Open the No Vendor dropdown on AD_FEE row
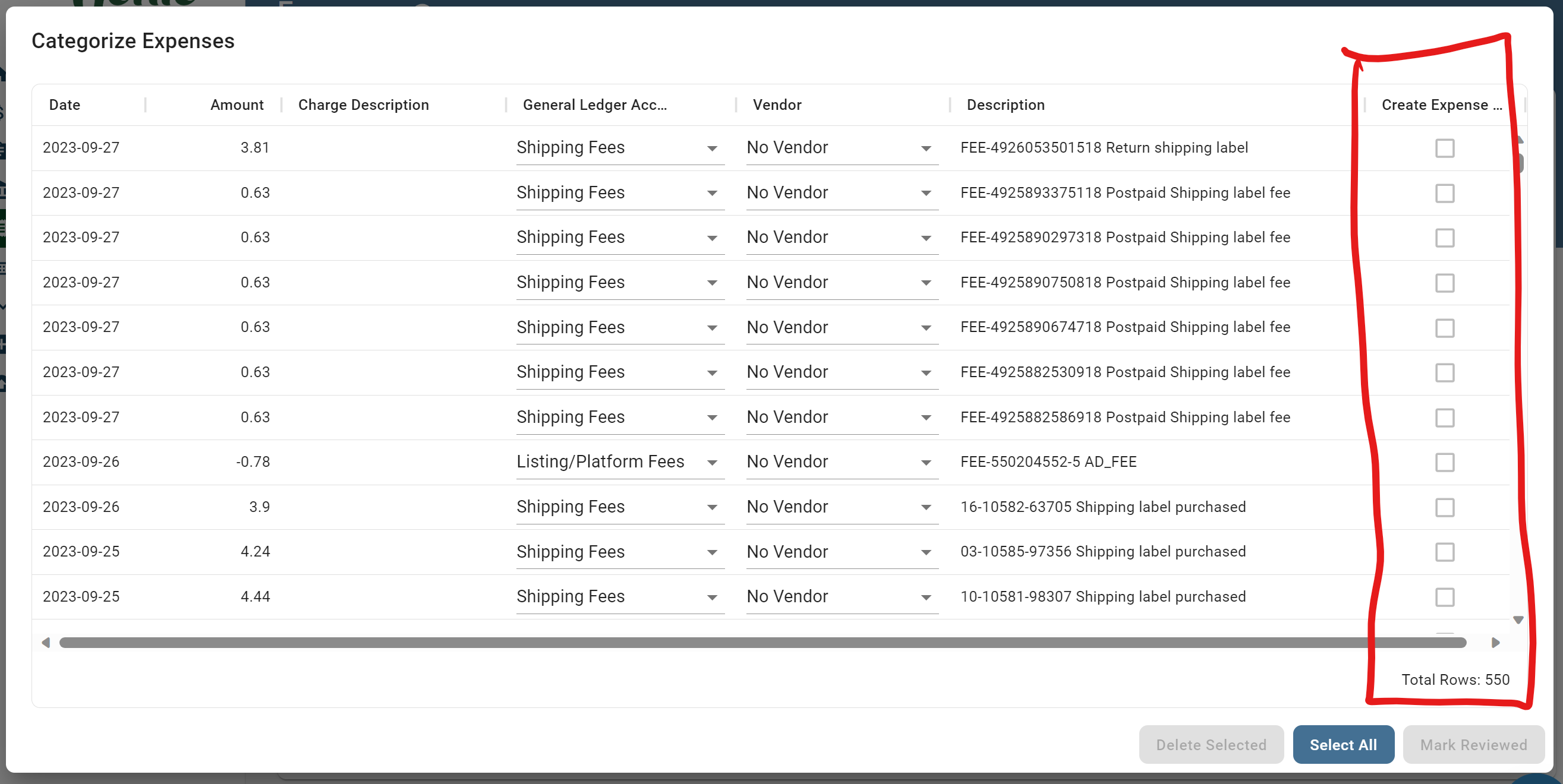 coord(925,462)
